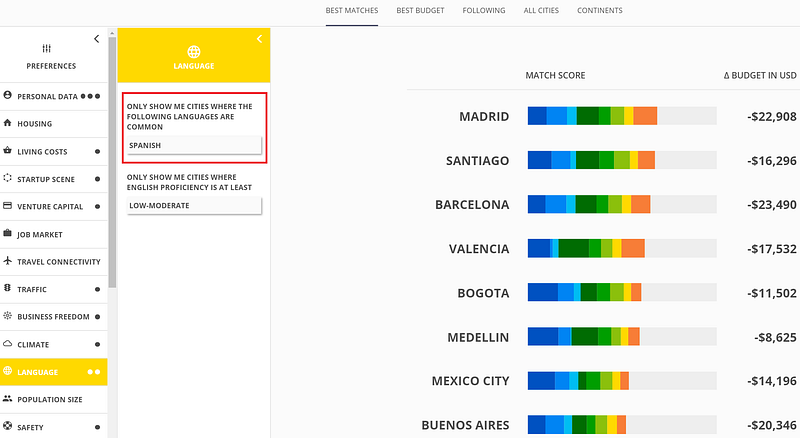Click Barcelona's budget value -$23,490
Viewport: 800px width, 438px height.
pos(771,205)
